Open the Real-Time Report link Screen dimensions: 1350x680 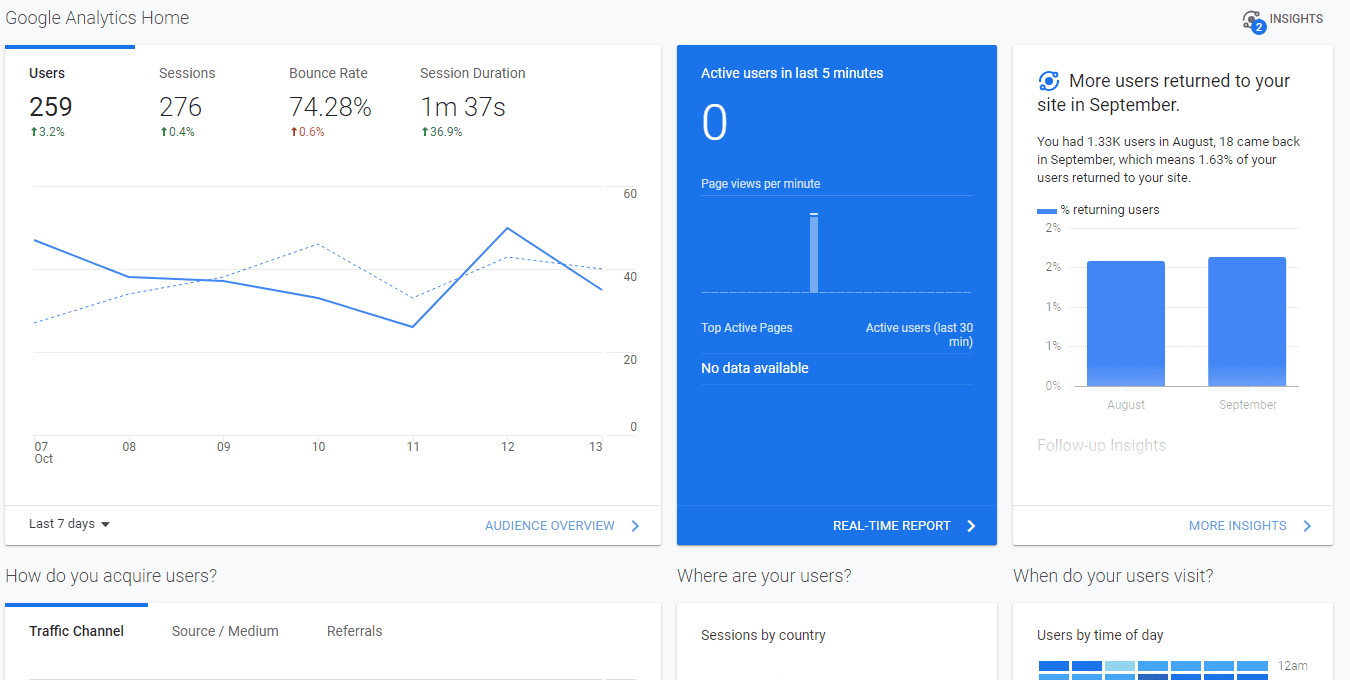(x=892, y=526)
